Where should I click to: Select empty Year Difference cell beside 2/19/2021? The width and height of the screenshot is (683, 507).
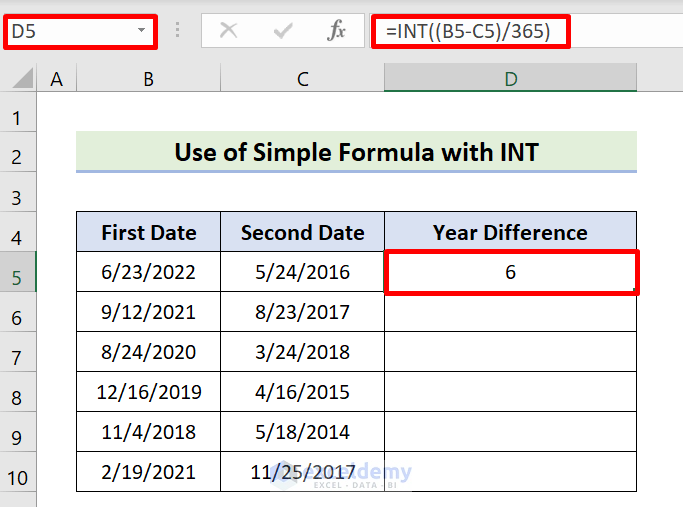511,472
